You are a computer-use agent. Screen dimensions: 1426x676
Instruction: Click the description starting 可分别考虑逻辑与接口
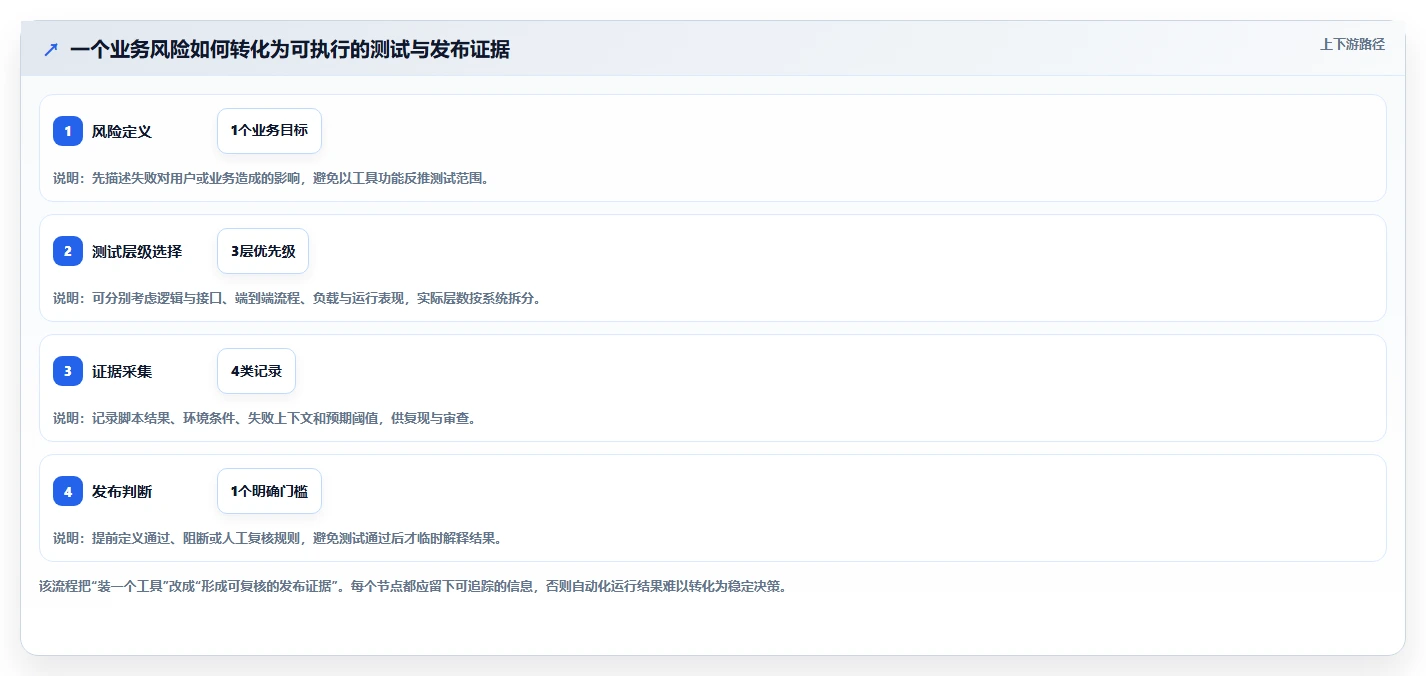click(297, 298)
